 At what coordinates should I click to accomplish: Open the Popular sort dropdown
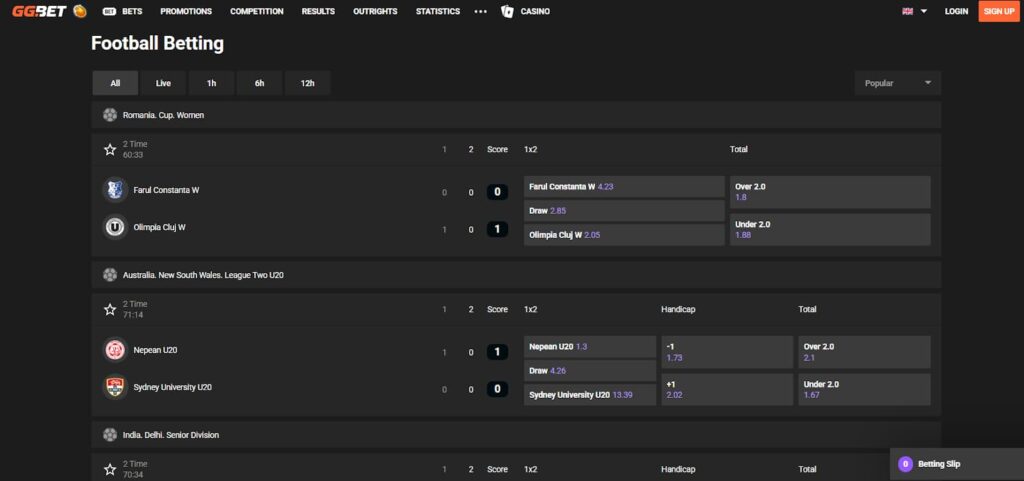[x=898, y=83]
